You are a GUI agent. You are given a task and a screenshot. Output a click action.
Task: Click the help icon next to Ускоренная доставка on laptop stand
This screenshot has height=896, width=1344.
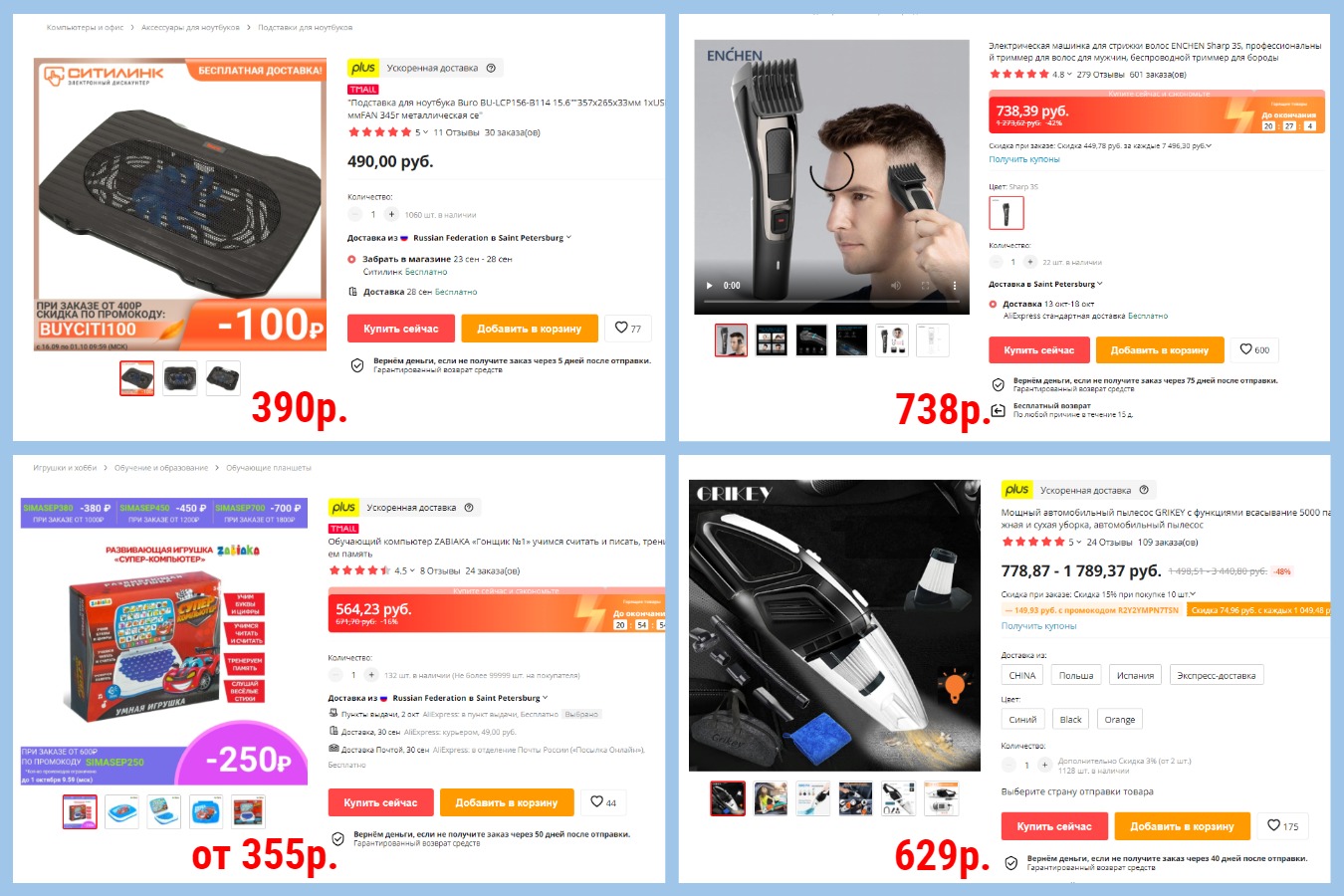[491, 68]
